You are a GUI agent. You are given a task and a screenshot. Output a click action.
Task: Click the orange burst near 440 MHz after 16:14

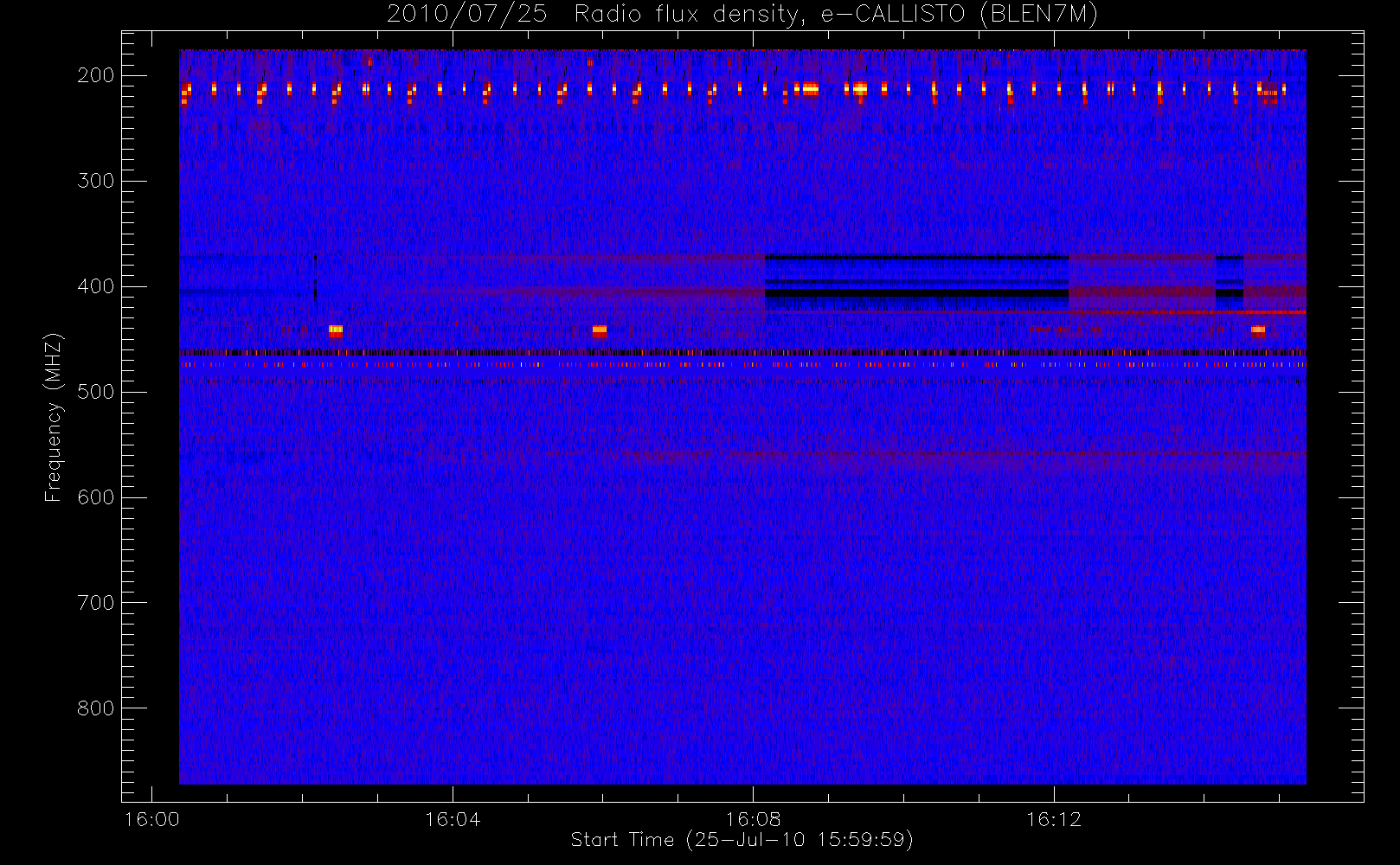pos(1258,330)
